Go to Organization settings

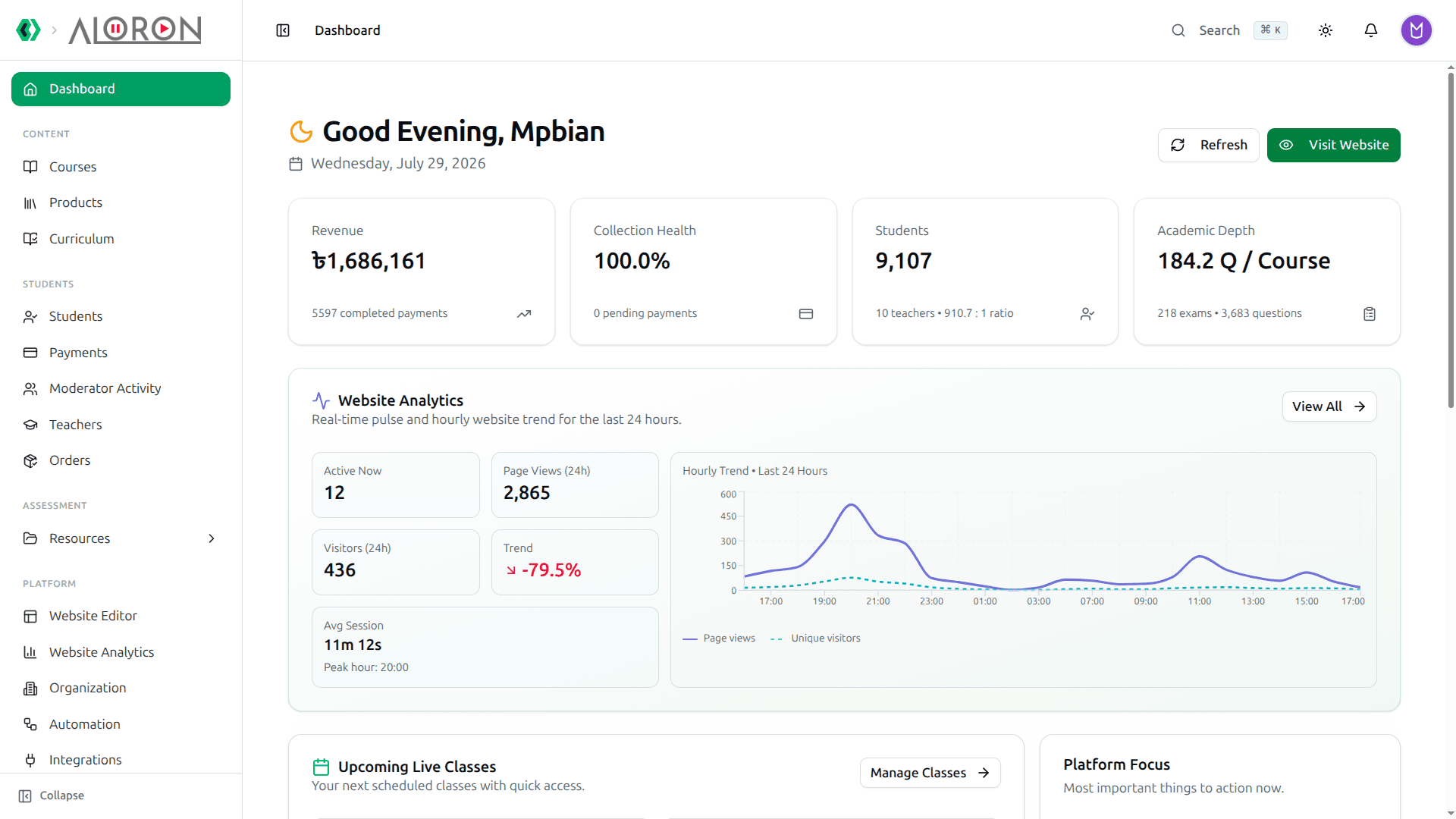121,688
